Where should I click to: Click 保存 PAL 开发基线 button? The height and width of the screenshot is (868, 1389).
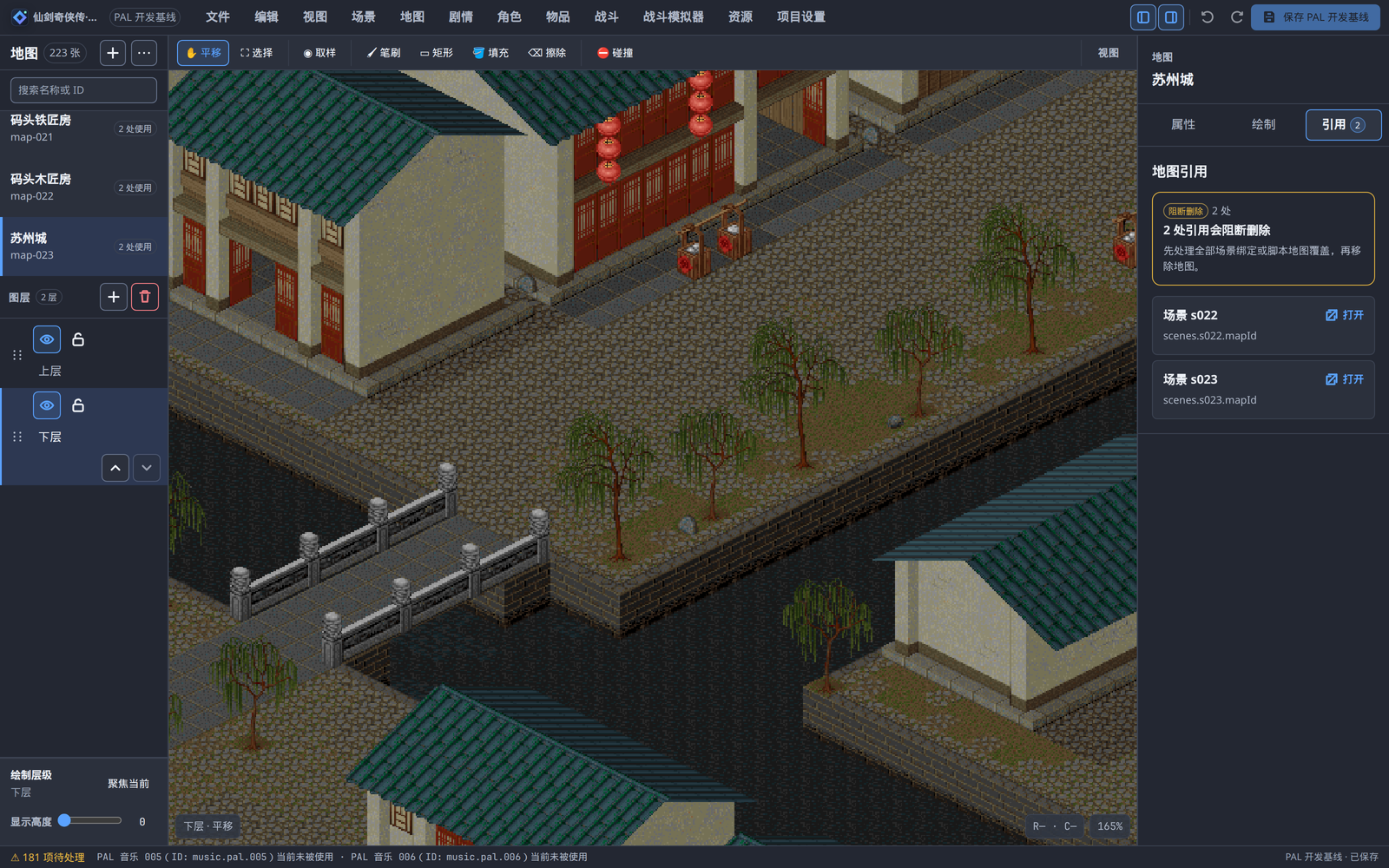point(1315,17)
